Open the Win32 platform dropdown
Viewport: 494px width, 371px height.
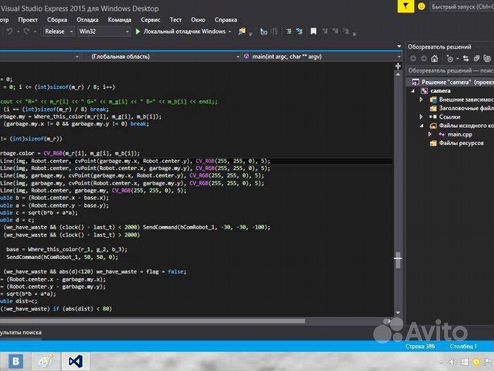[x=103, y=32]
